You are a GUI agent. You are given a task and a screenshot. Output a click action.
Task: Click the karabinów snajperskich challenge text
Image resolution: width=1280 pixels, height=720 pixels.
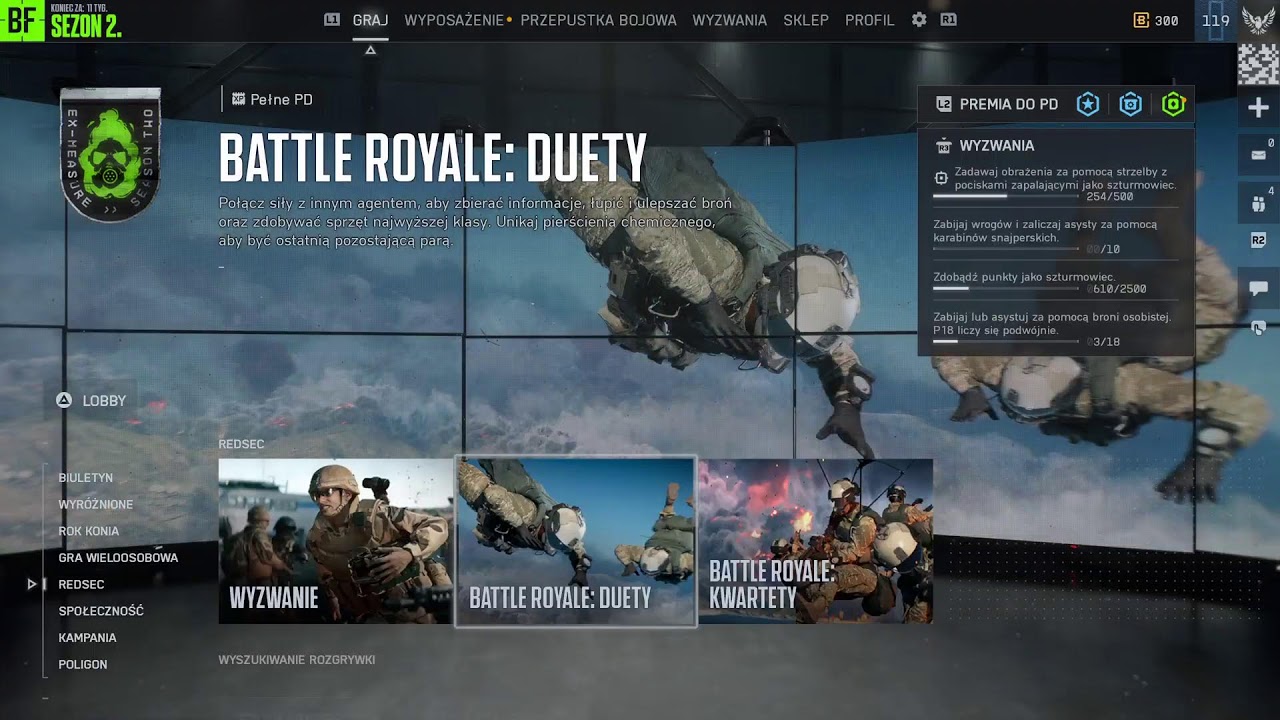pos(1045,231)
